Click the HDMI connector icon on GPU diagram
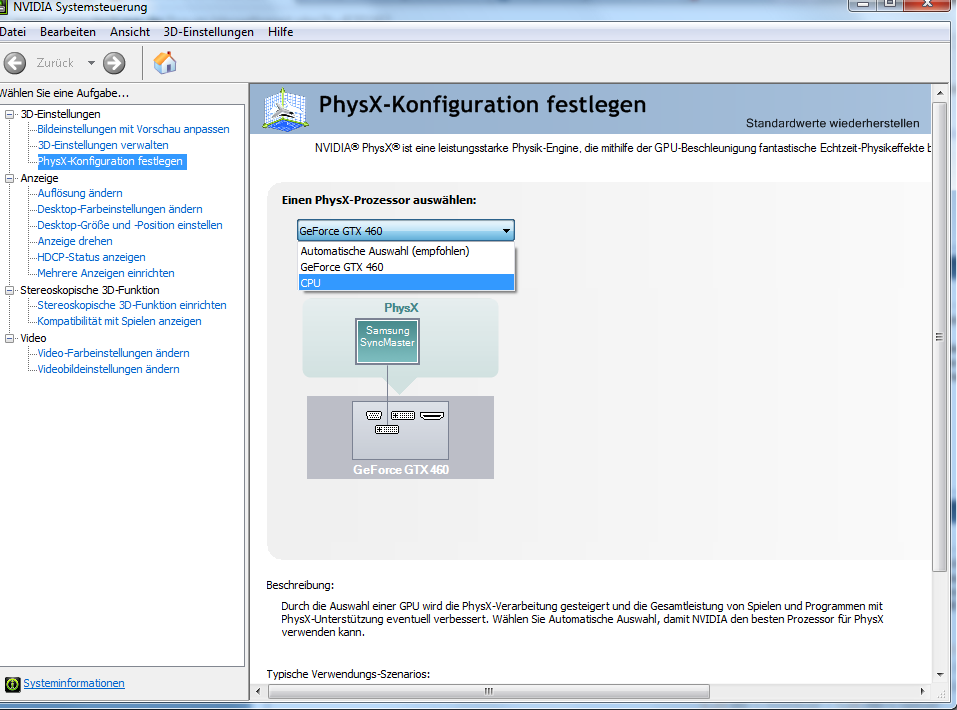Viewport: 957px width, 710px height. tap(432, 416)
